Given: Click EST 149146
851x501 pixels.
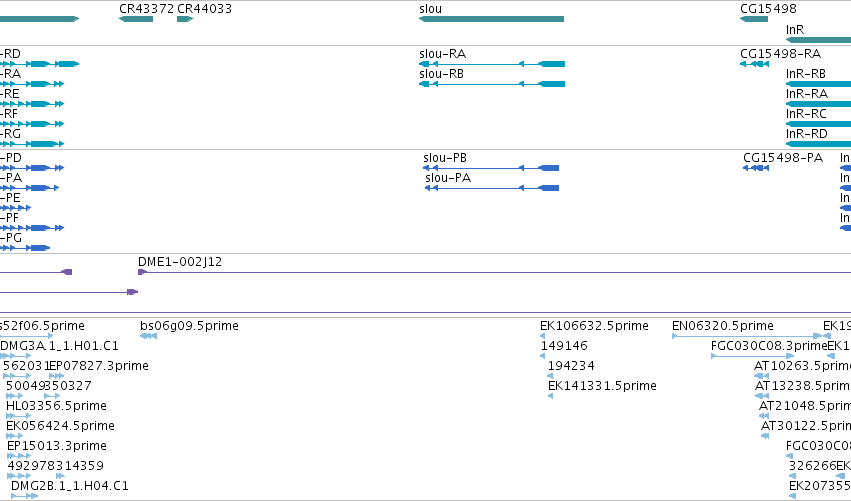Looking at the screenshot, I should tap(542, 356).
